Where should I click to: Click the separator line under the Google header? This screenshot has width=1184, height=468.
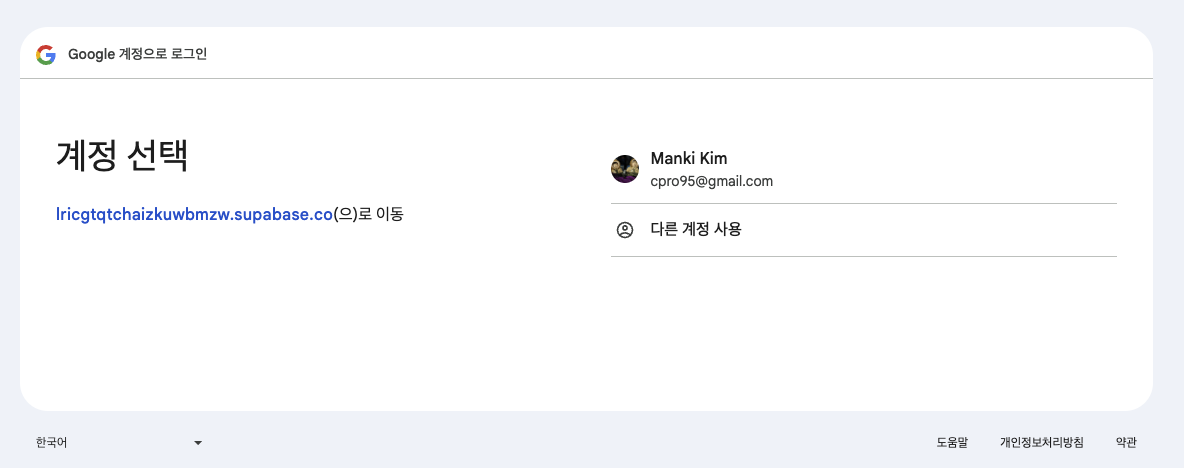coord(586,78)
